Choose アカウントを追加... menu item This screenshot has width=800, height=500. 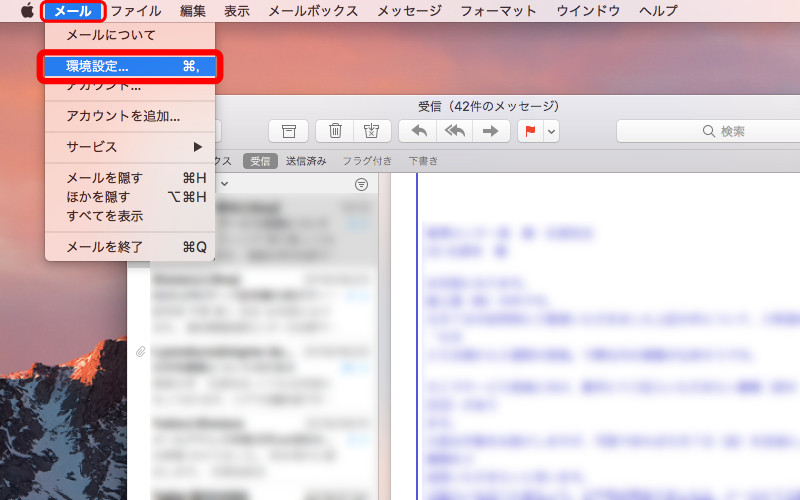(130, 116)
